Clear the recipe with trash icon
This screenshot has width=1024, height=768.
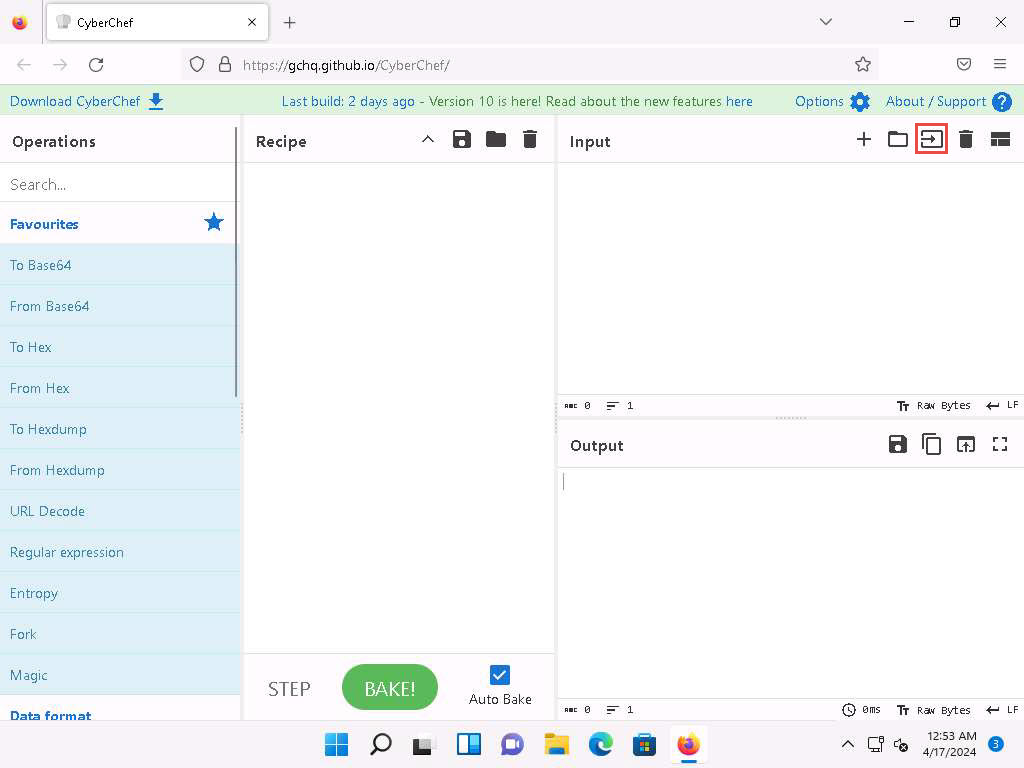(x=530, y=140)
